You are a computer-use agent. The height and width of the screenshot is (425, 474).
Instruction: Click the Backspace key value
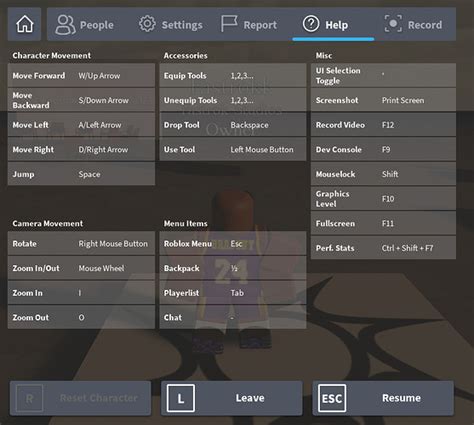click(249, 125)
